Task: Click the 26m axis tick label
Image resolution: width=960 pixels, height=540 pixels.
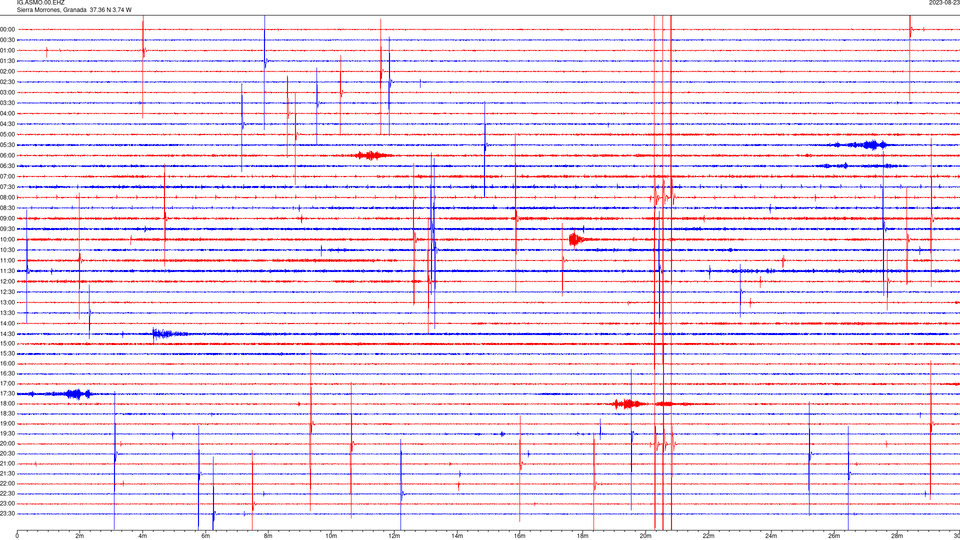Action: [x=834, y=536]
